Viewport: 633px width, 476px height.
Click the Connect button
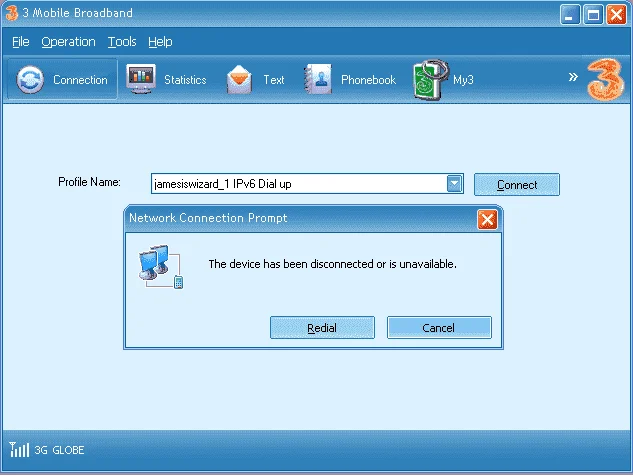[x=517, y=185]
